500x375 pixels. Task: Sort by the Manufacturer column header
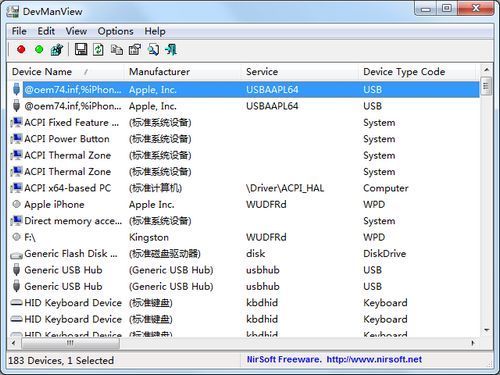click(182, 71)
